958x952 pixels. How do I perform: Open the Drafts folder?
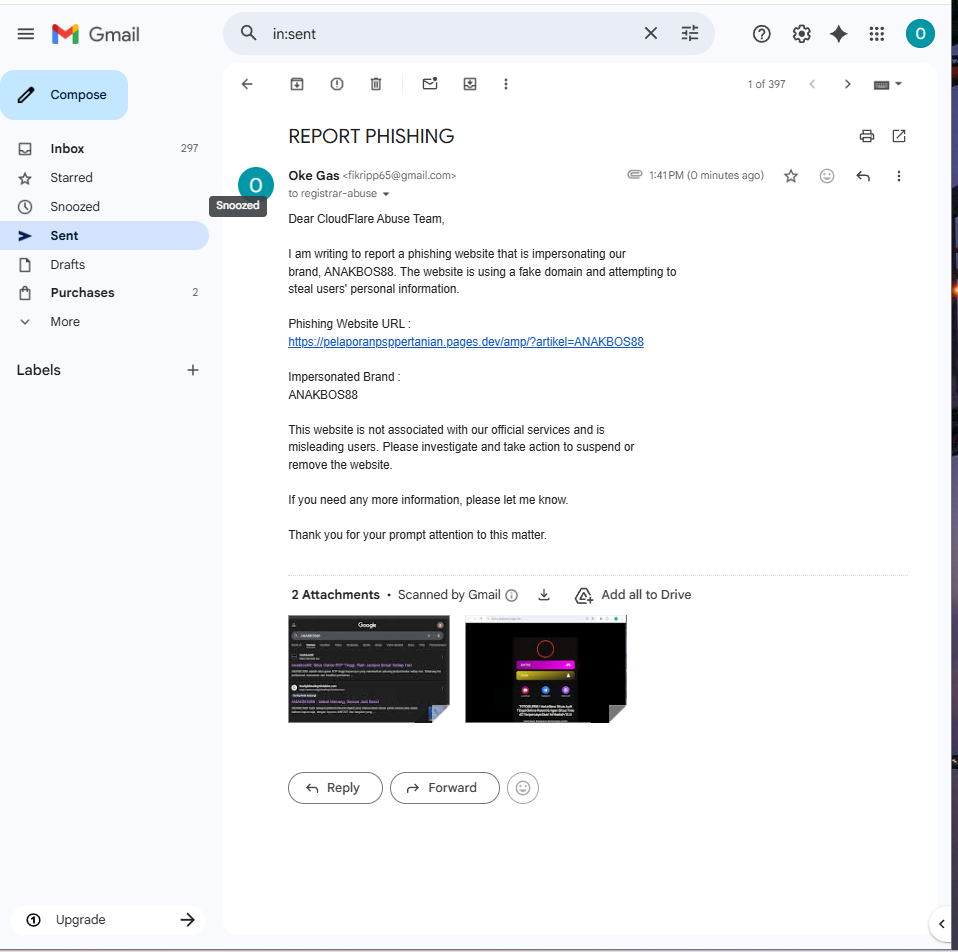(104, 265)
